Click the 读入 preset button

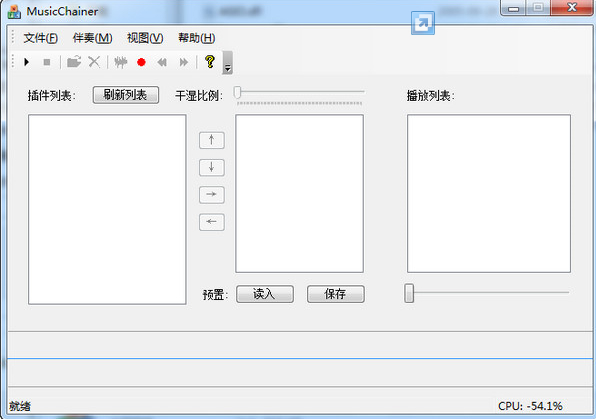pyautogui.click(x=265, y=294)
